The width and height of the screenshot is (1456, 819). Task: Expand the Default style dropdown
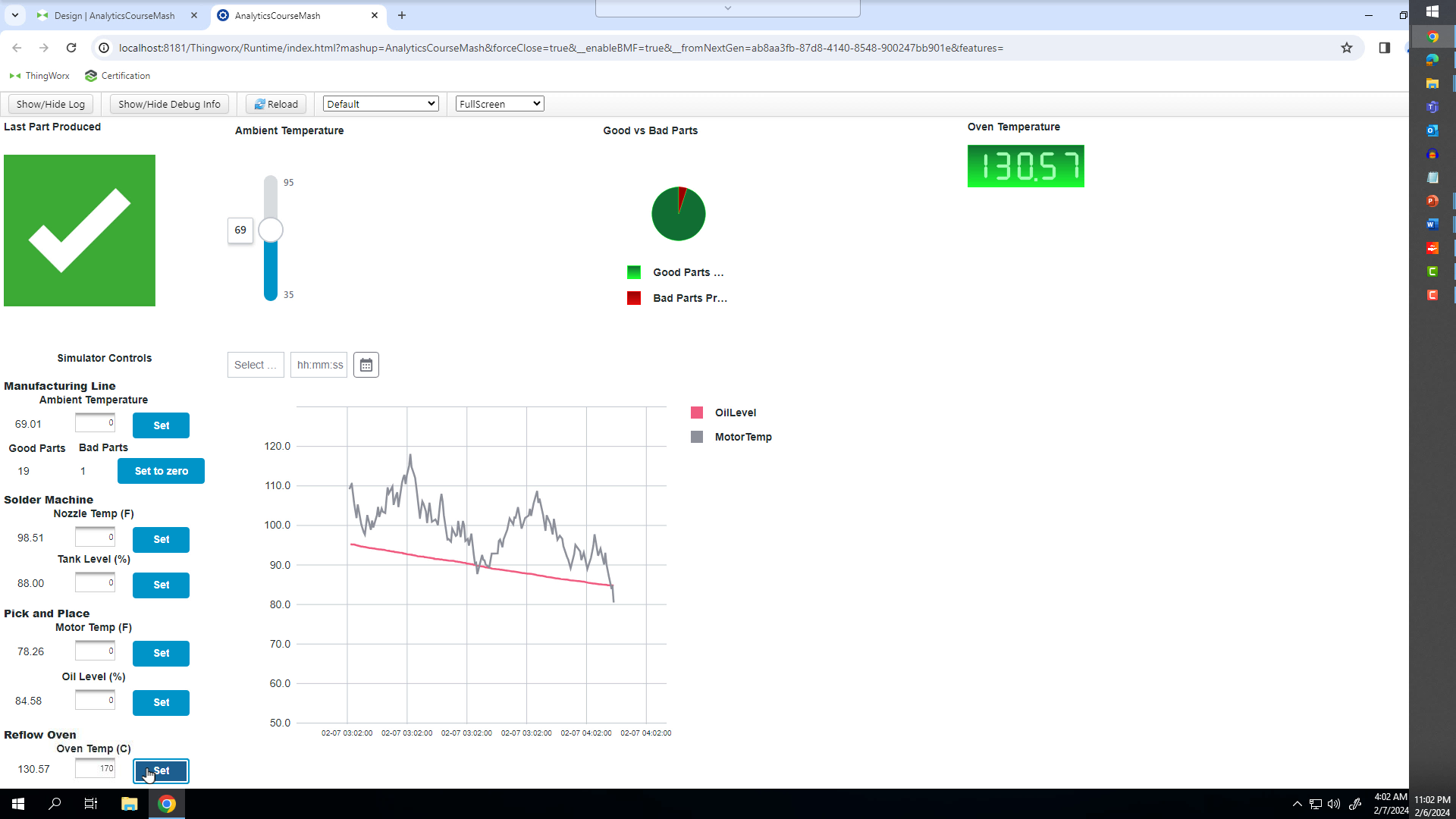(x=381, y=104)
